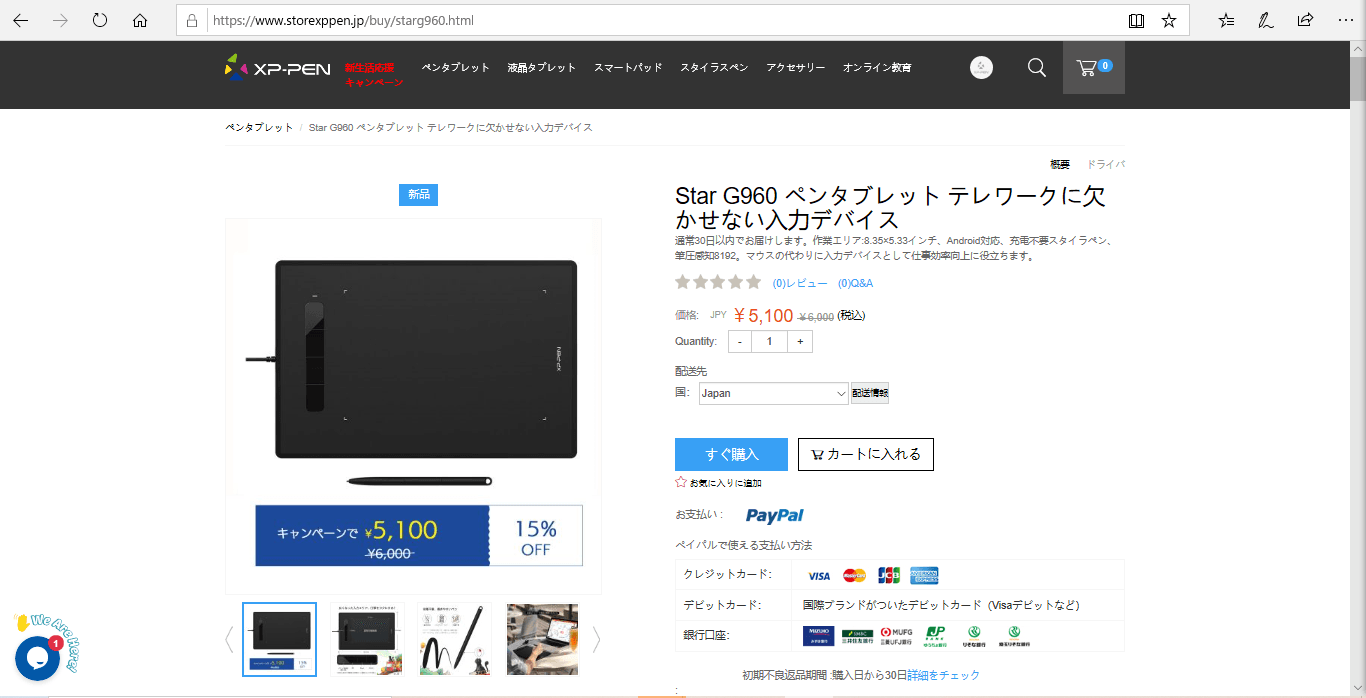Expand the Japan country dropdown
Screen dimensions: 1366x698
pyautogui.click(x=774, y=394)
